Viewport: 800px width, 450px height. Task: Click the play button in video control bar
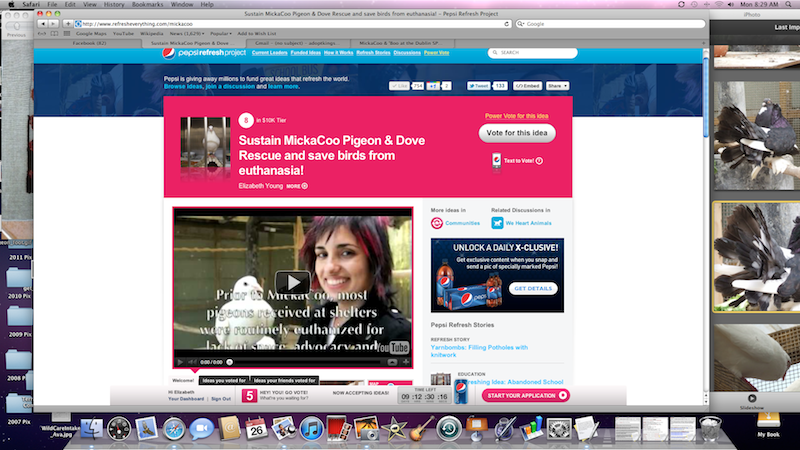[x=182, y=361]
